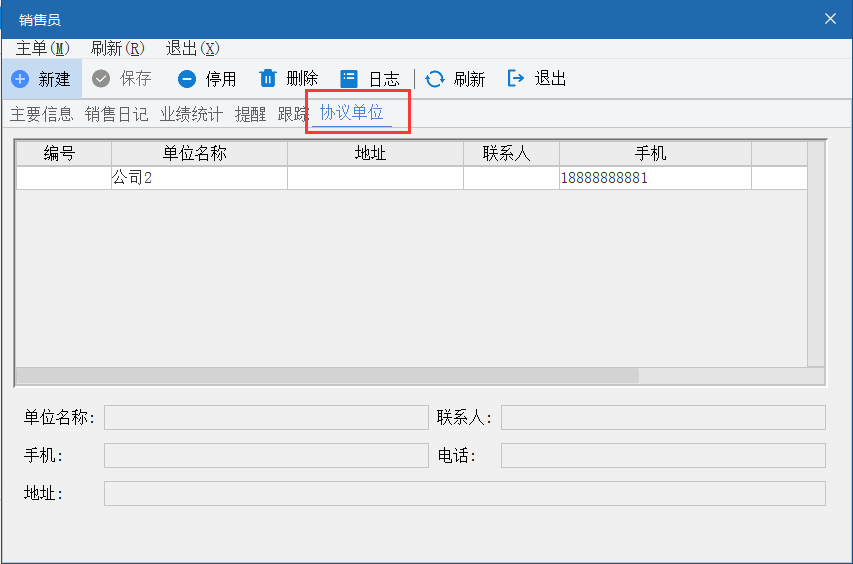
Task: Open the Log (日志) list icon
Action: click(348, 79)
